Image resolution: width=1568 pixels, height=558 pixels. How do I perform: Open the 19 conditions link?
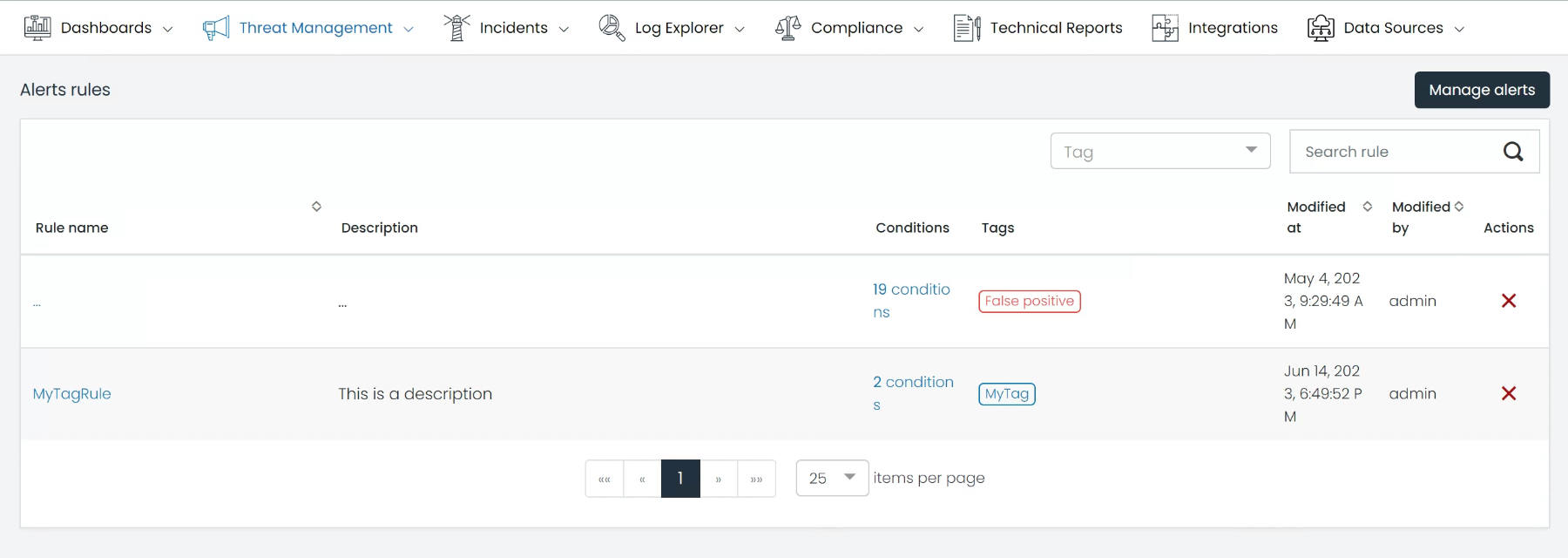[x=911, y=301]
